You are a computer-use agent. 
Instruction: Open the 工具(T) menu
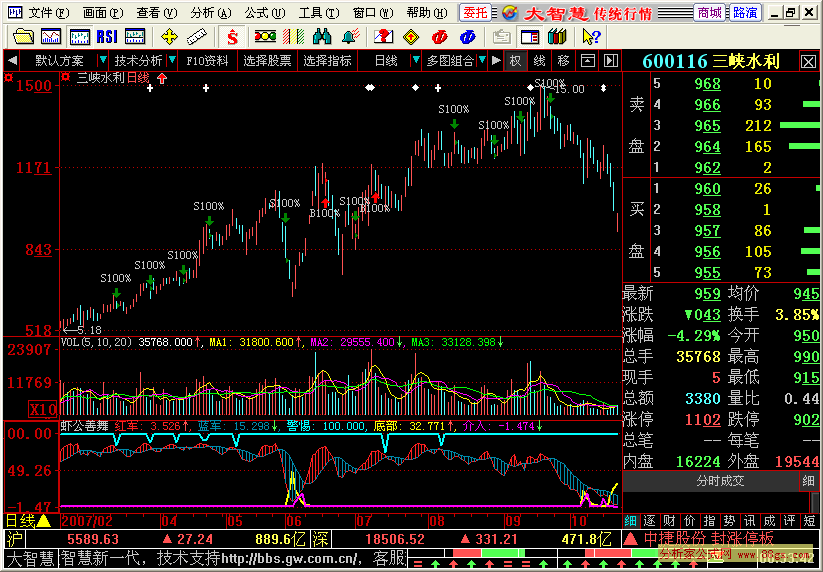pyautogui.click(x=319, y=13)
